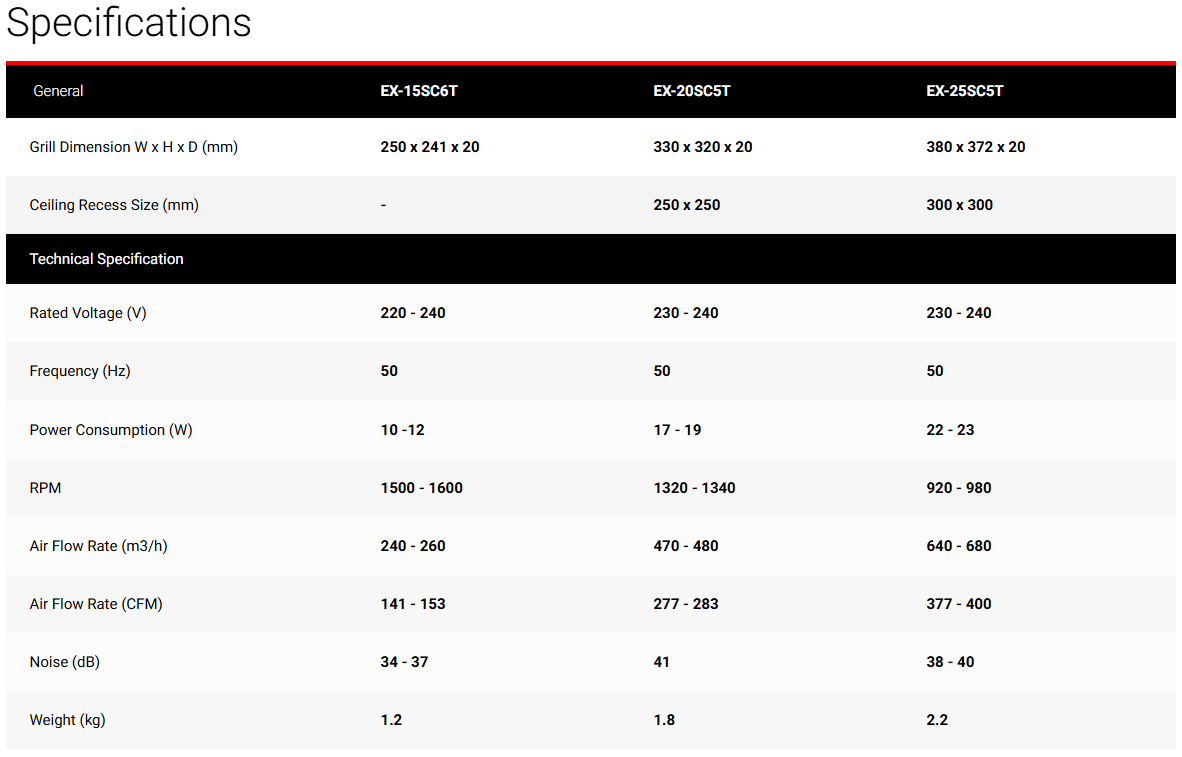Click the 250 x 241 x 20 grill dimension value
The height and width of the screenshot is (757, 1182).
pyautogui.click(x=430, y=147)
